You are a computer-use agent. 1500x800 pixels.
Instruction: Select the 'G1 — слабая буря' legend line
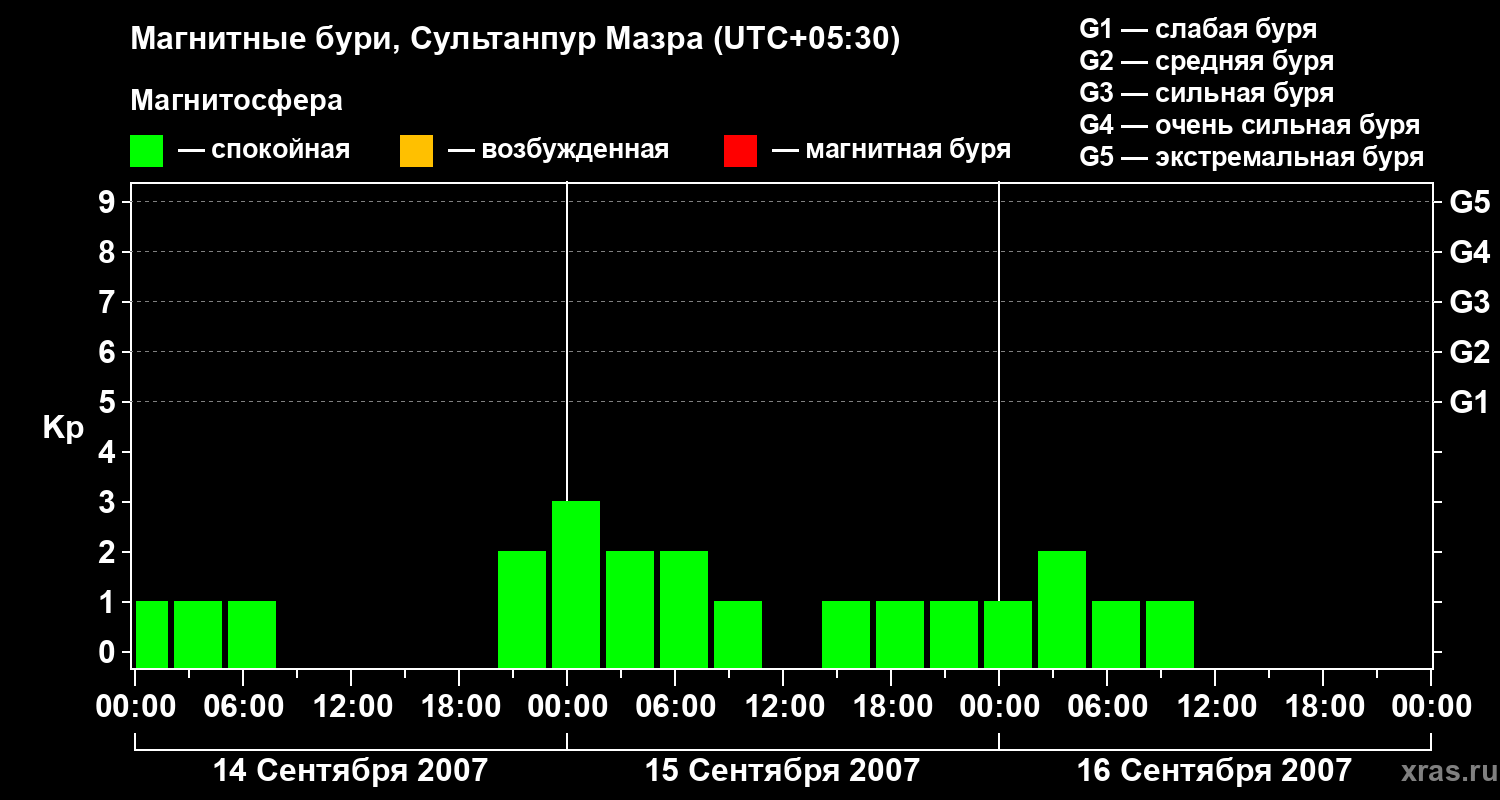[x=1198, y=29]
